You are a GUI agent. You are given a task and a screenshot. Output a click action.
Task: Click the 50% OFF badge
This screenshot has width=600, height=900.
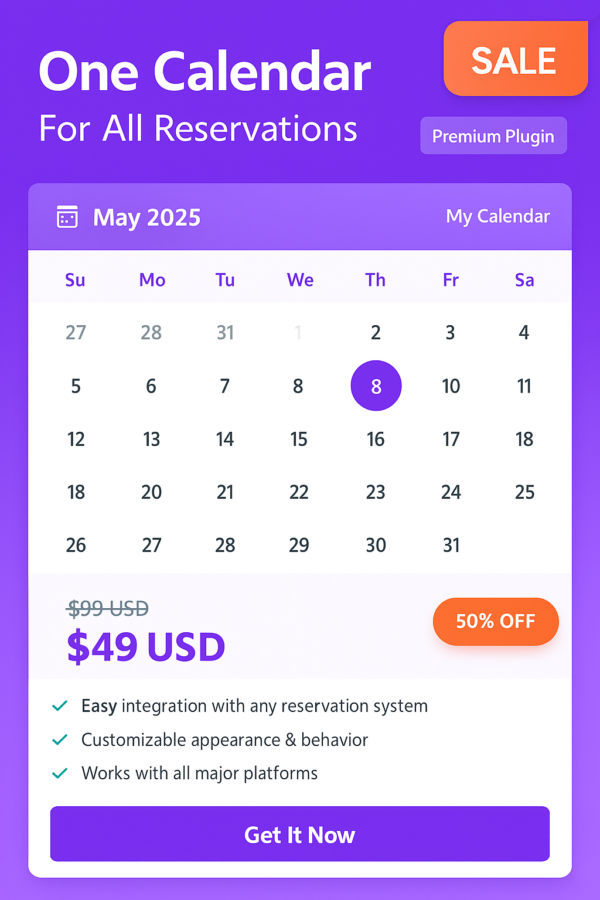coord(496,622)
